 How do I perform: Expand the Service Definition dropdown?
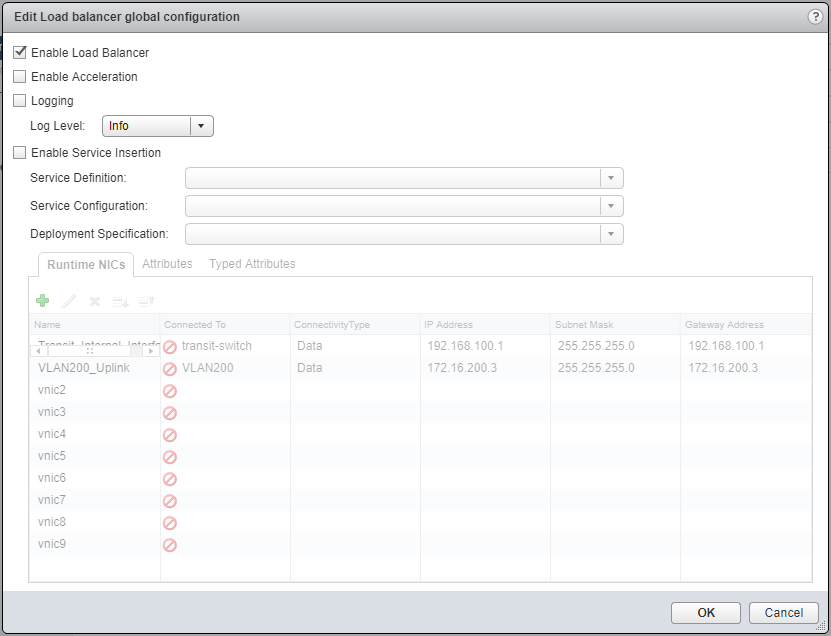(x=611, y=178)
